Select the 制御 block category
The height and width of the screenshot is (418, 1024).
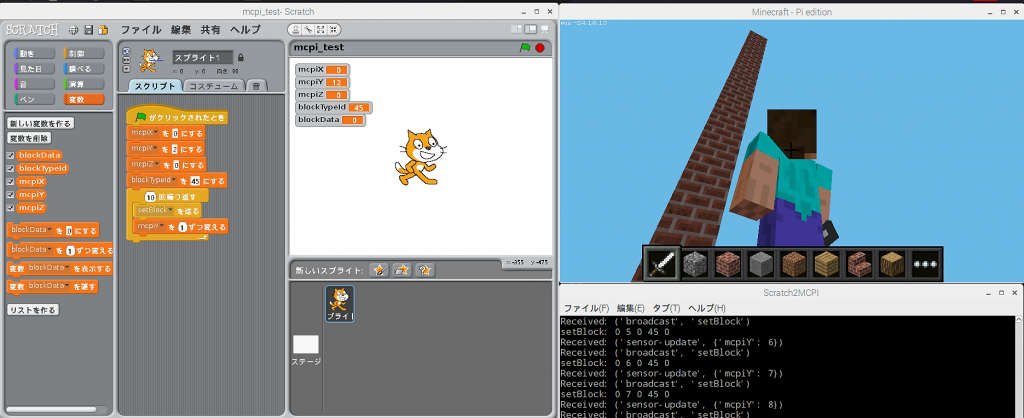[84, 53]
